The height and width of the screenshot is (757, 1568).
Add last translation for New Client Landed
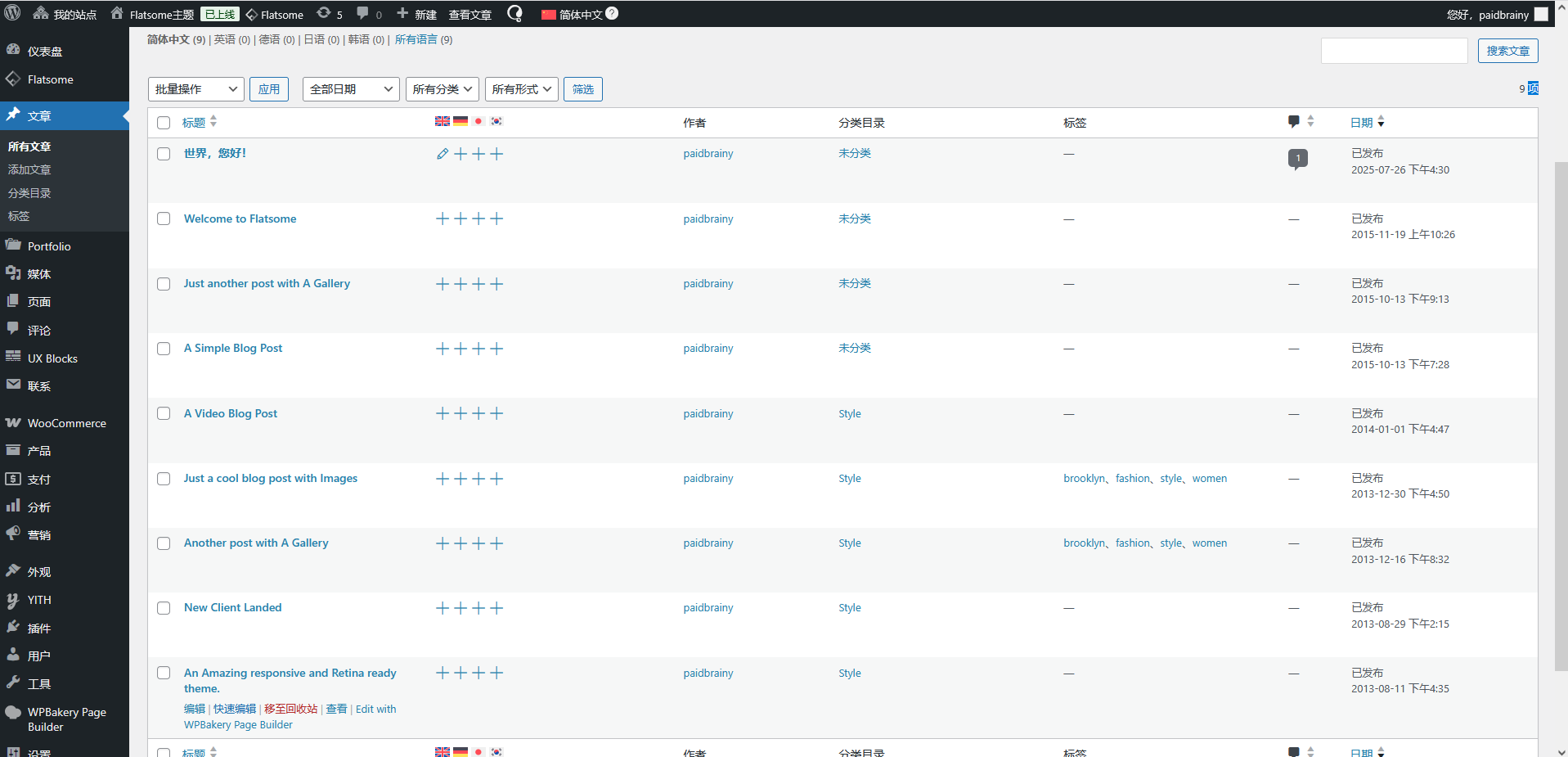click(496, 608)
